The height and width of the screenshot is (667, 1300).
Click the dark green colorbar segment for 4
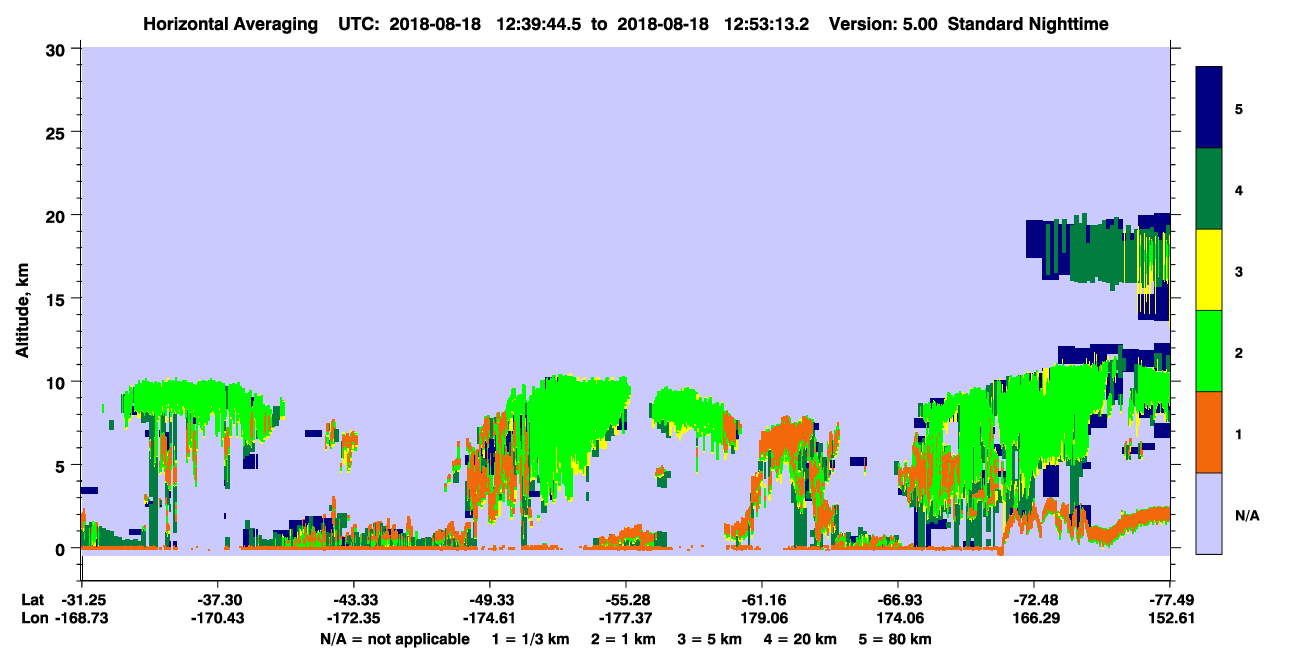point(1209,189)
